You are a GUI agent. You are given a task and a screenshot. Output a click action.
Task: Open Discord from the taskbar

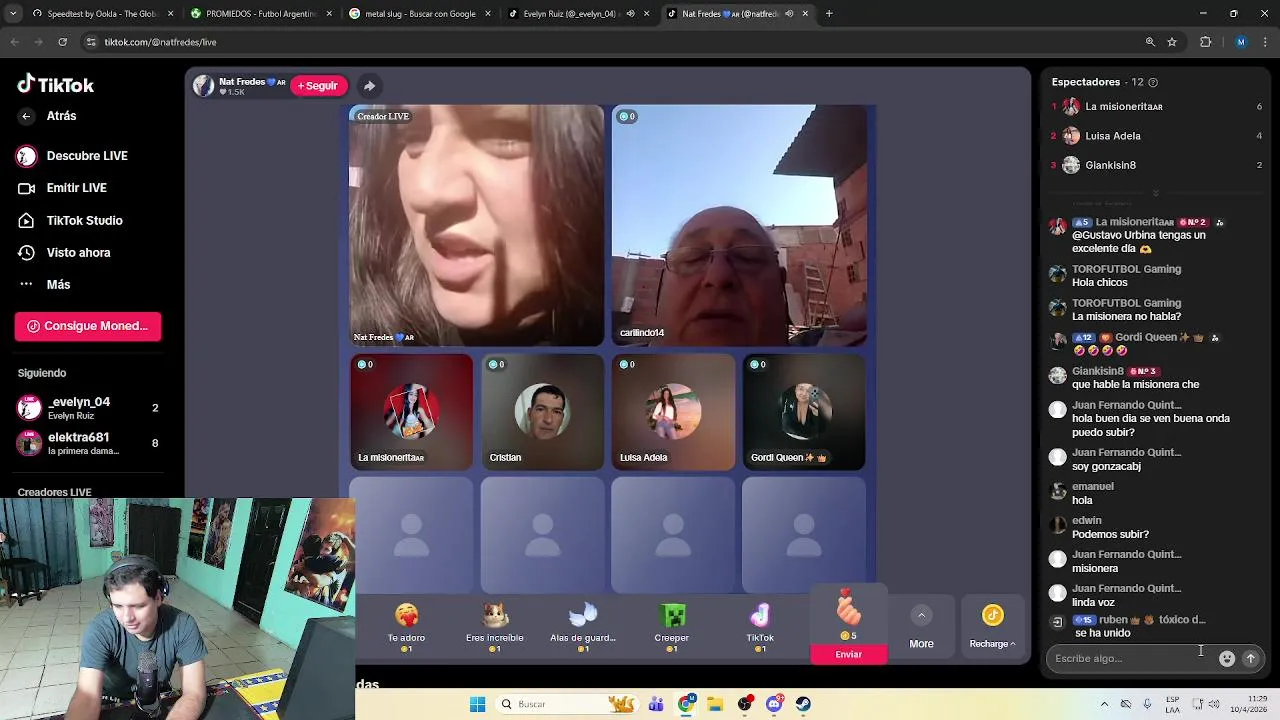click(x=774, y=704)
